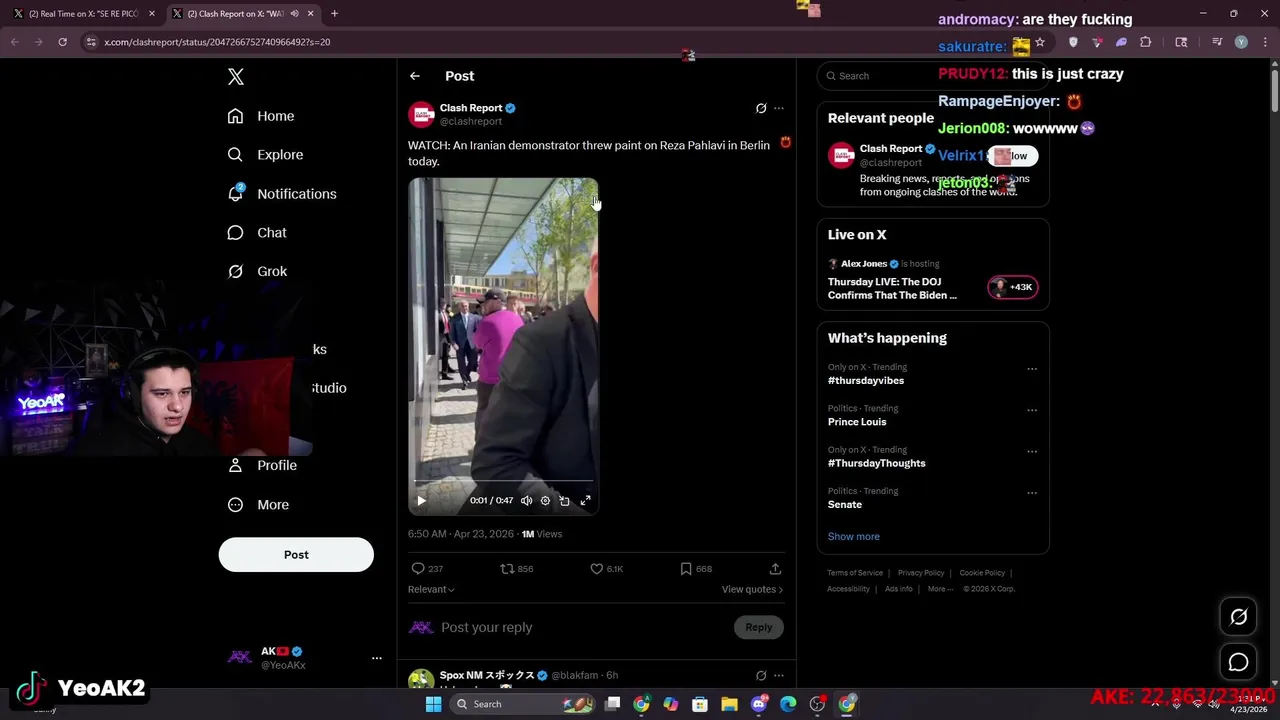Open Terms of Service footer link
This screenshot has width=1280, height=720.
pyautogui.click(x=855, y=573)
